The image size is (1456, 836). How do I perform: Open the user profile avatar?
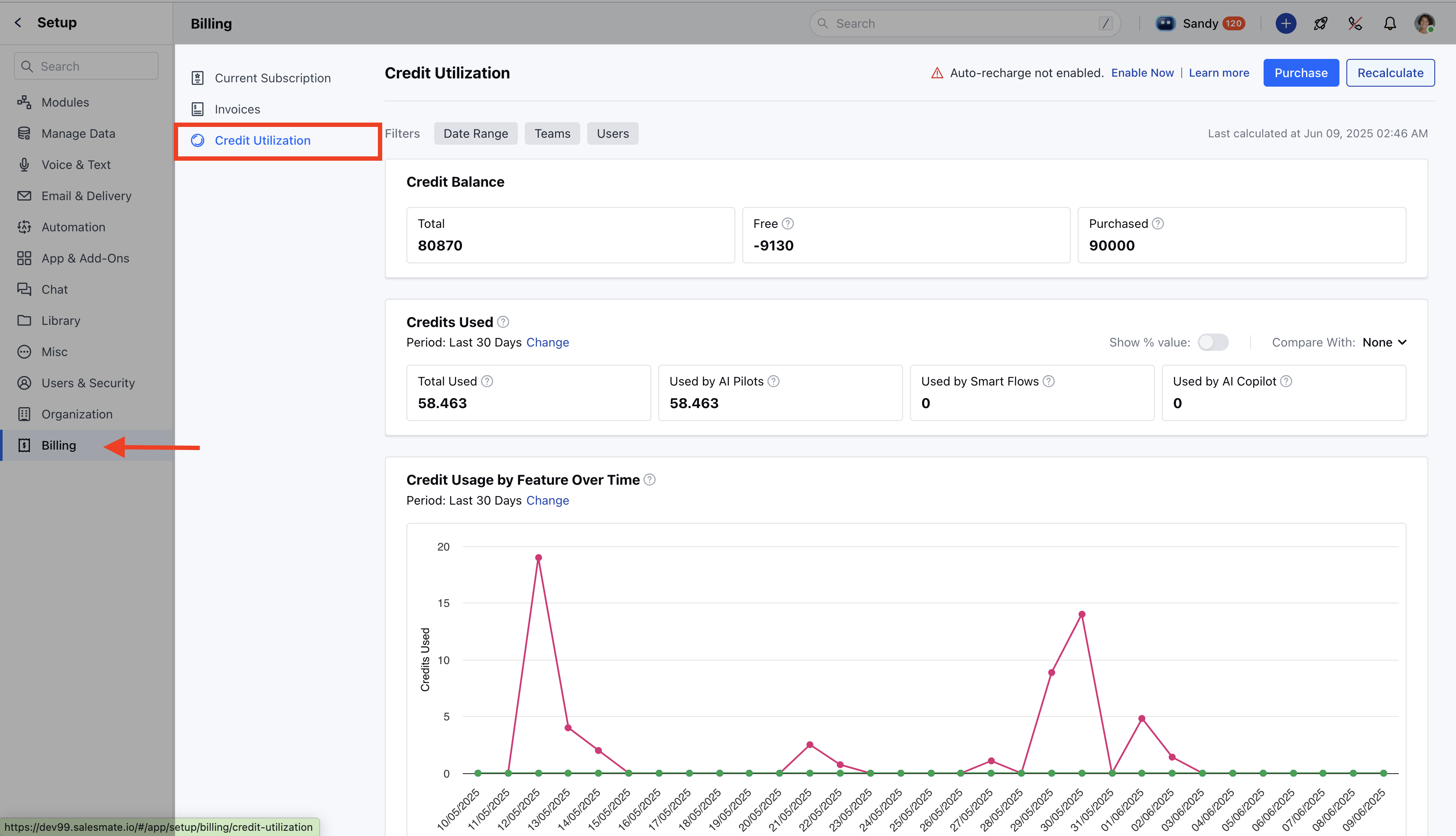1424,23
